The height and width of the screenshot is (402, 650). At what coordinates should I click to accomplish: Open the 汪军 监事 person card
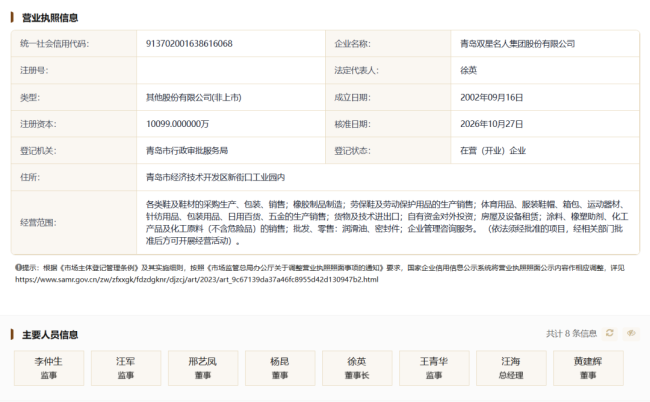(126, 368)
